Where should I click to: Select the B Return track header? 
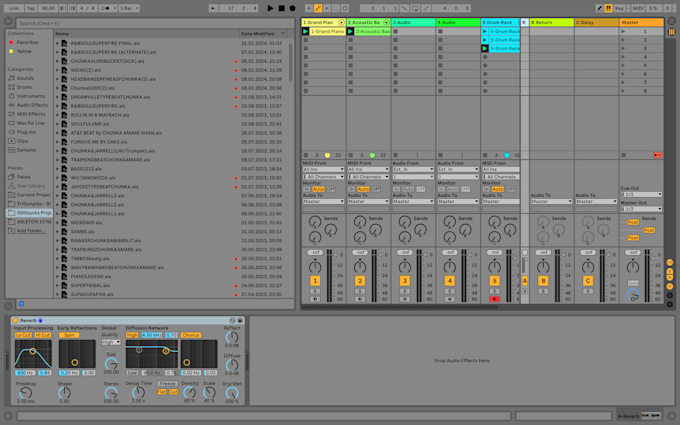(x=552, y=22)
